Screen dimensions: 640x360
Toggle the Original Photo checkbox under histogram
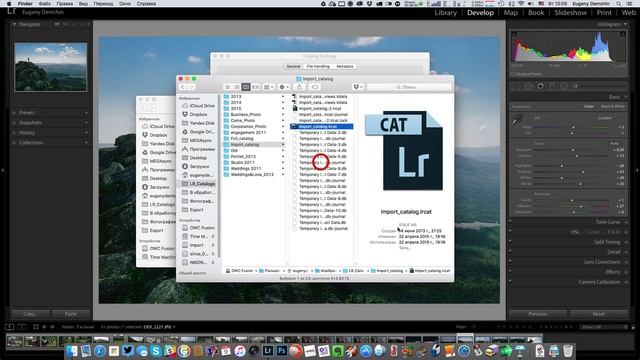(x=513, y=74)
